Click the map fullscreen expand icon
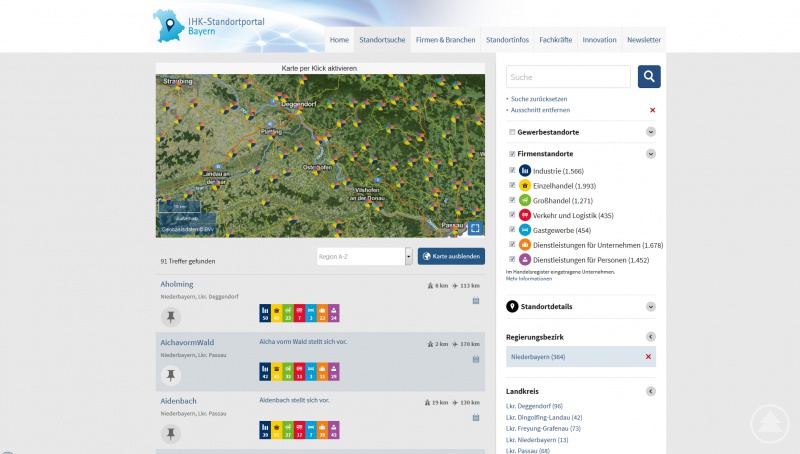The image size is (800, 454). point(475,228)
